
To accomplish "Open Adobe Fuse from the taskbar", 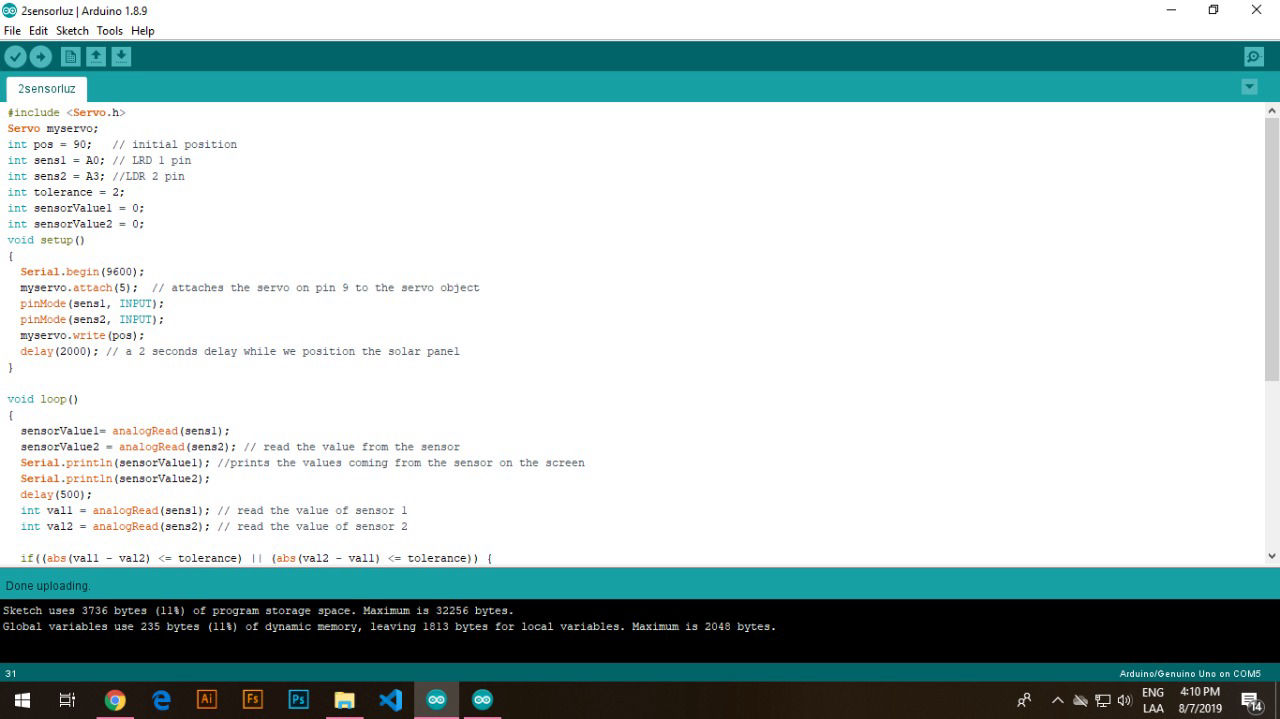I will pos(253,700).
